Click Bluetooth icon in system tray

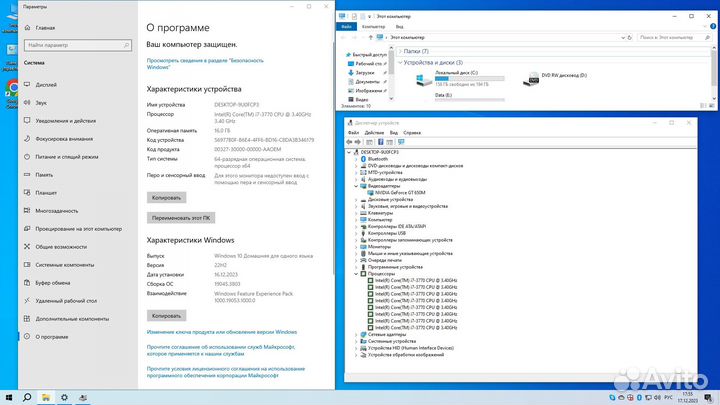click(x=639, y=398)
